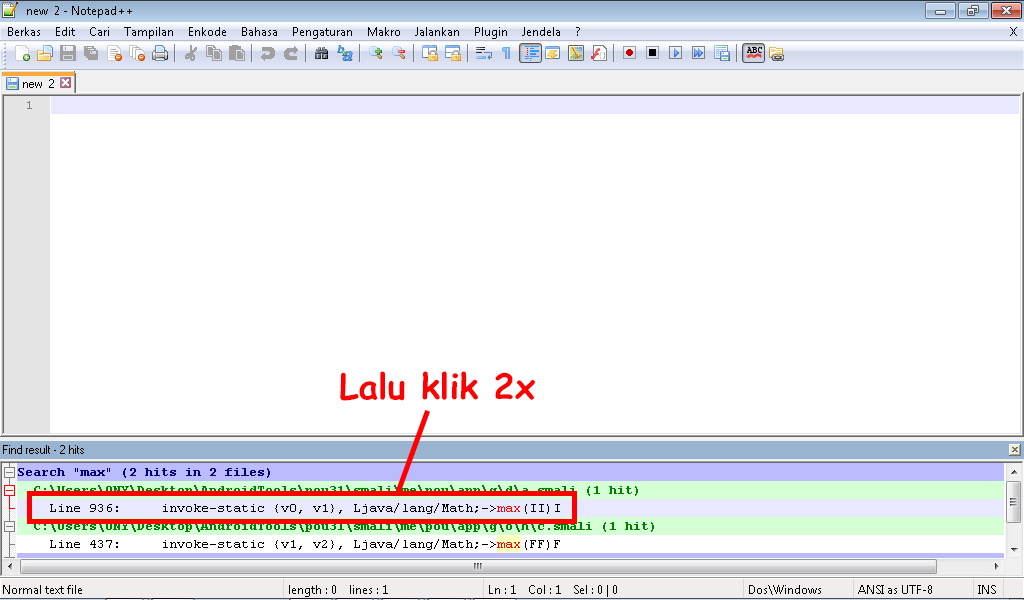The image size is (1024, 600).
Task: Click the Copy toolbar icon
Action: (x=214, y=54)
